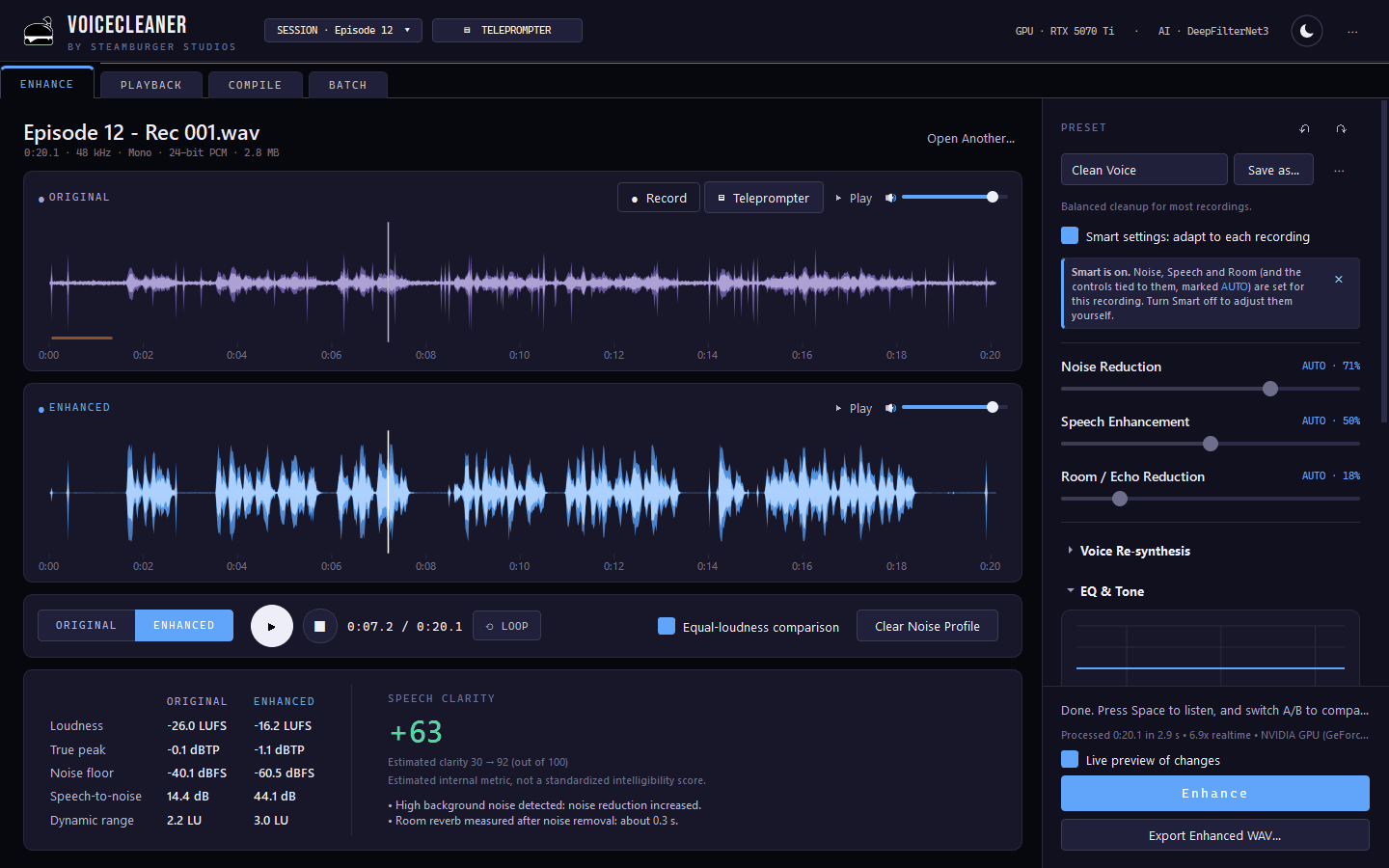The width and height of the screenshot is (1389, 868).
Task: Click the Open Another... link
Action: (x=970, y=138)
